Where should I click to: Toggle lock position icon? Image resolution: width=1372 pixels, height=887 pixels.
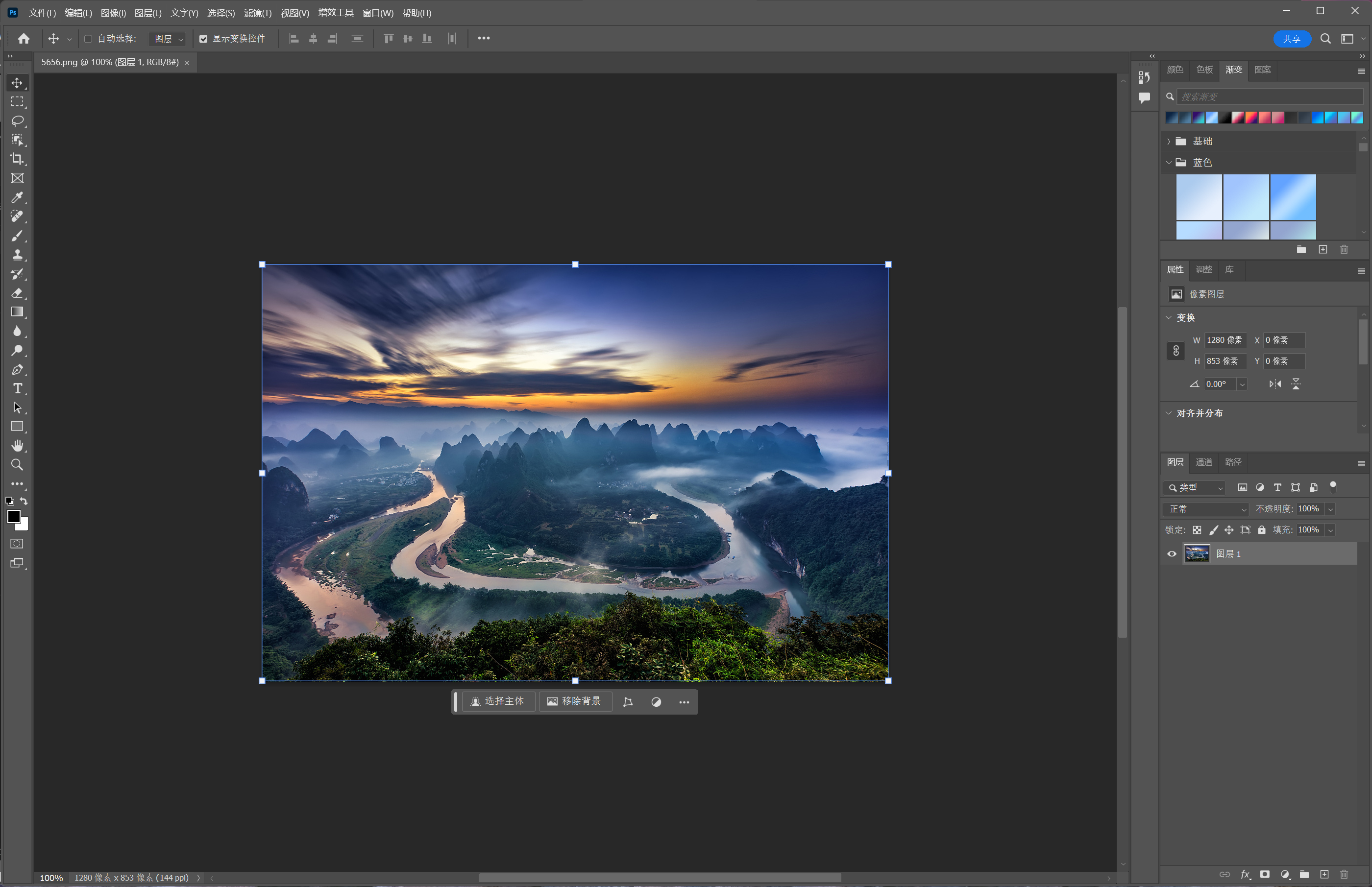[x=1229, y=530]
